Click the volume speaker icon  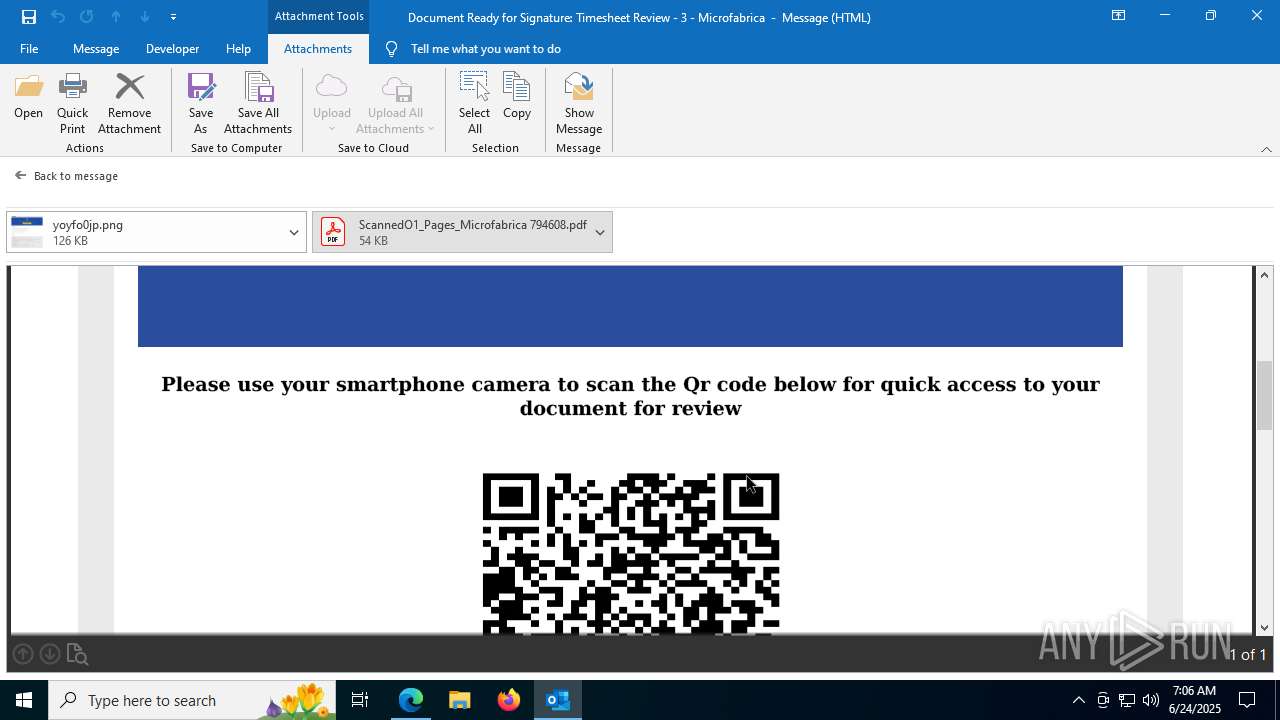tap(1151, 700)
